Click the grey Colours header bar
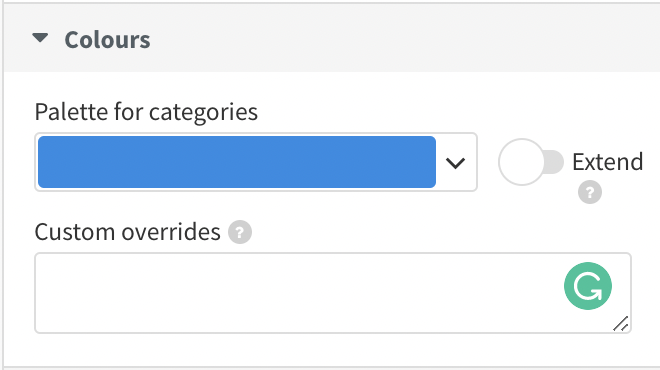Viewport: 660px width, 370px height. click(x=332, y=38)
